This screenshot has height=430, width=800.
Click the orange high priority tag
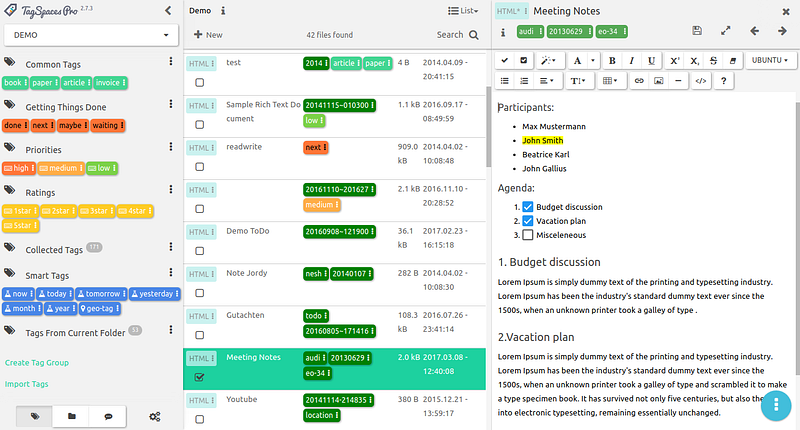pos(19,168)
